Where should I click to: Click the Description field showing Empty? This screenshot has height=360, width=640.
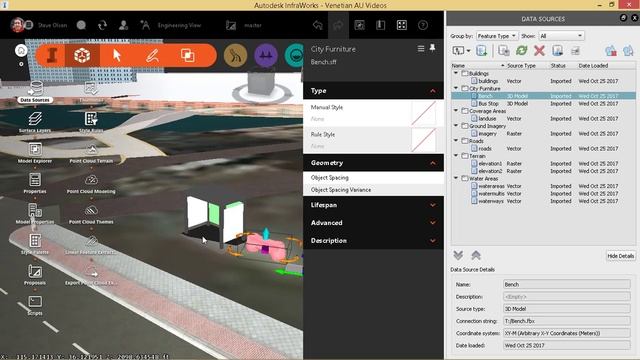(x=567, y=297)
